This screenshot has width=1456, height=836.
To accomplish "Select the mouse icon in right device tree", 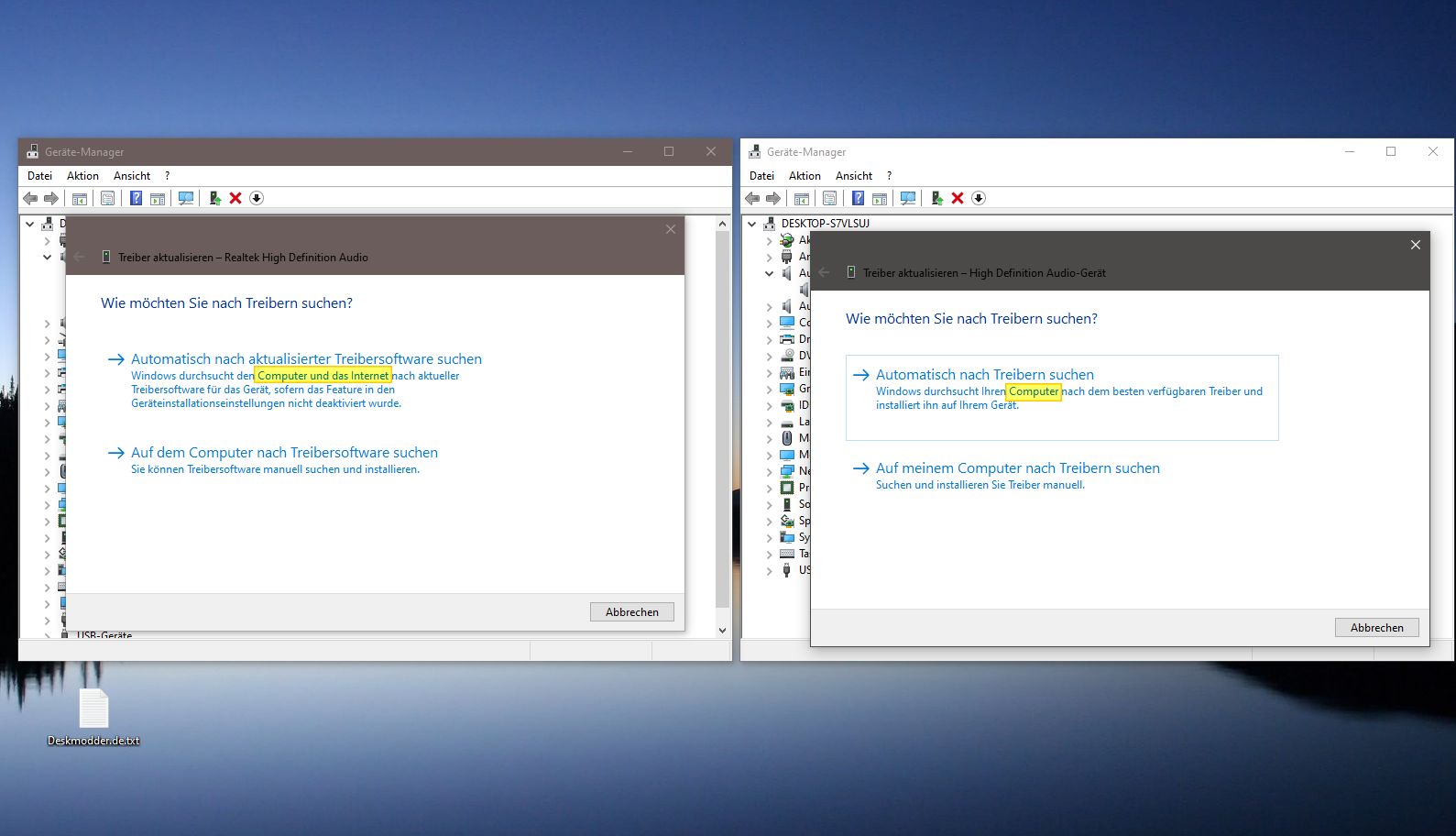I will (x=787, y=438).
